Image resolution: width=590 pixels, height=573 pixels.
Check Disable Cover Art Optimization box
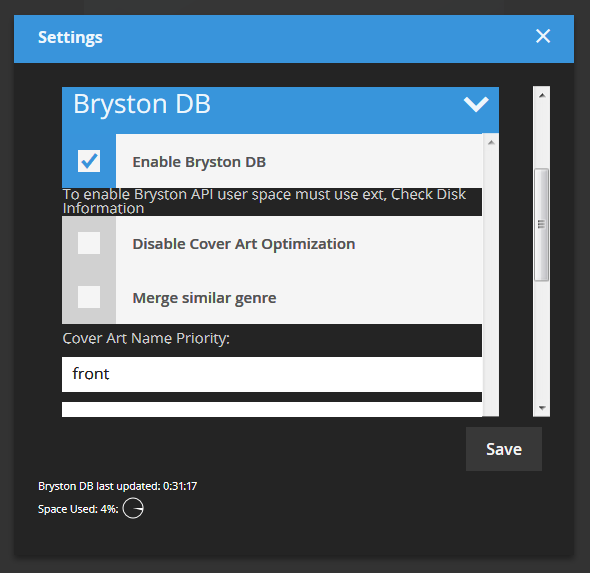89,243
